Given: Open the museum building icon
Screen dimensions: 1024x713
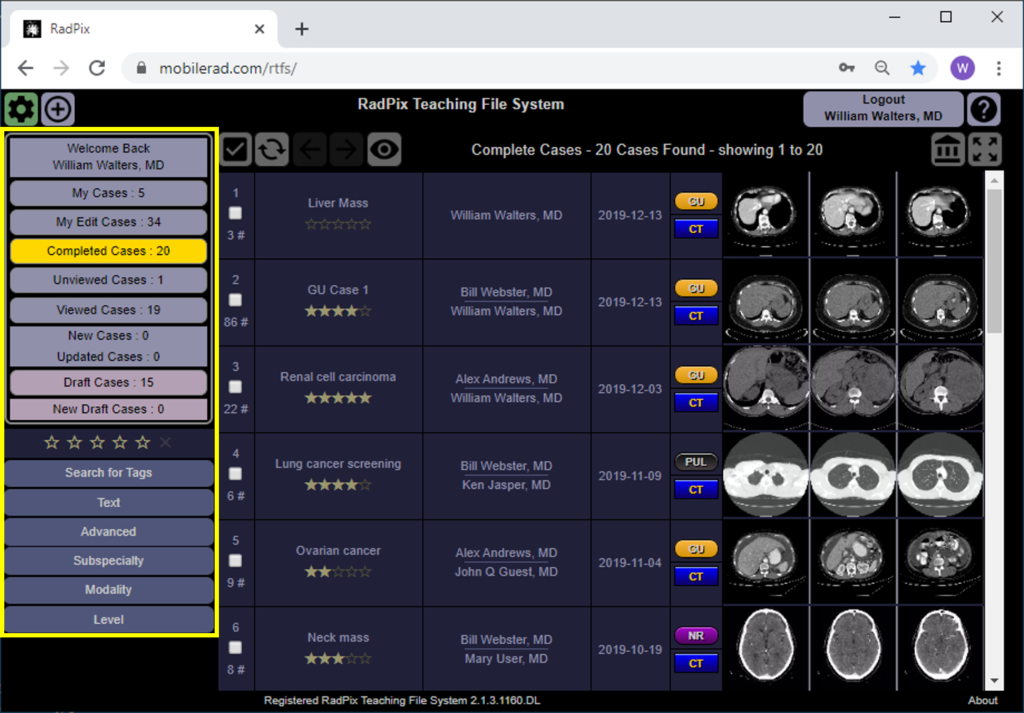Looking at the screenshot, I should click(x=948, y=150).
